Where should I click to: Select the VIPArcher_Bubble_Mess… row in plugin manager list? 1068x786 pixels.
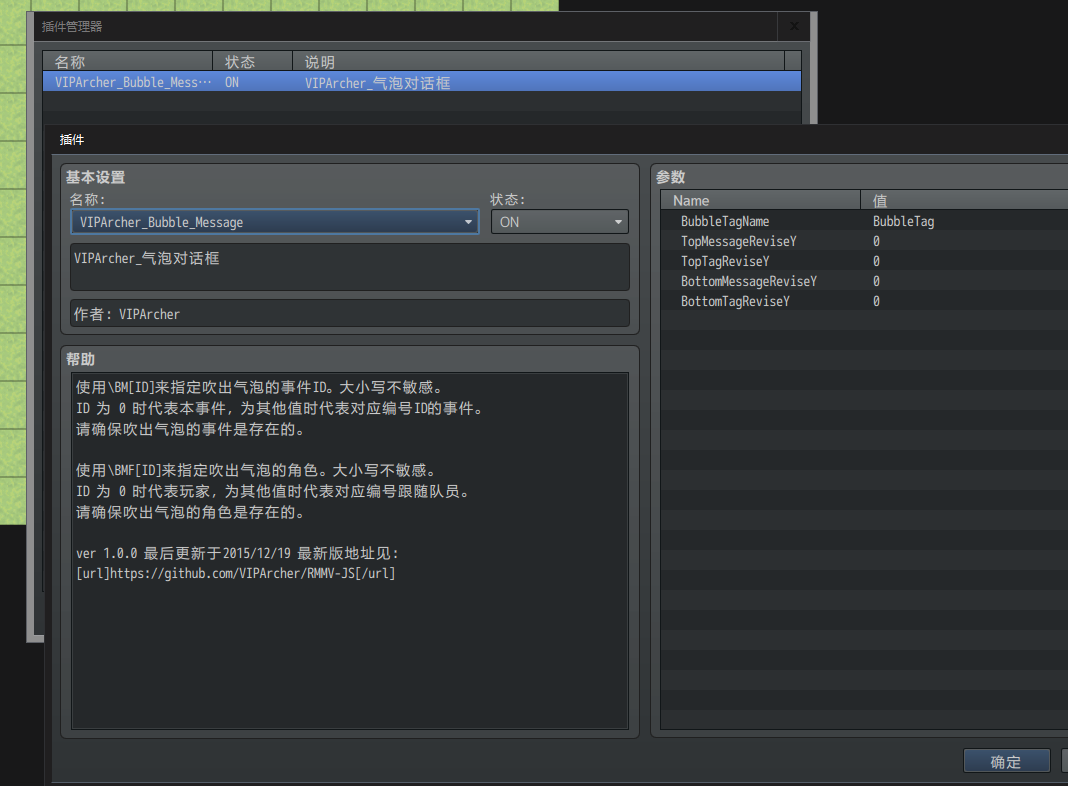pos(422,82)
